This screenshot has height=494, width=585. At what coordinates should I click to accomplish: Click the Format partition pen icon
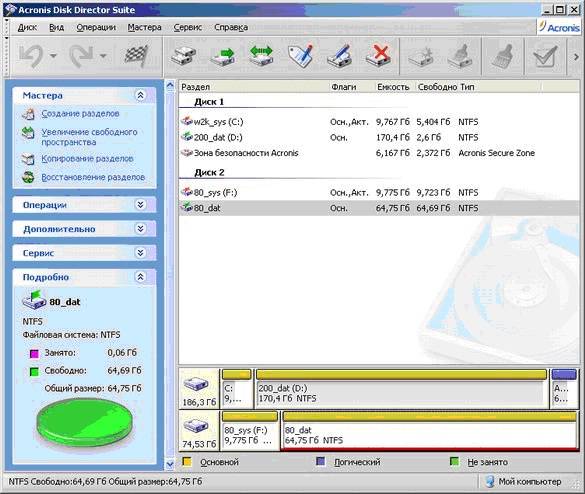click(x=339, y=56)
